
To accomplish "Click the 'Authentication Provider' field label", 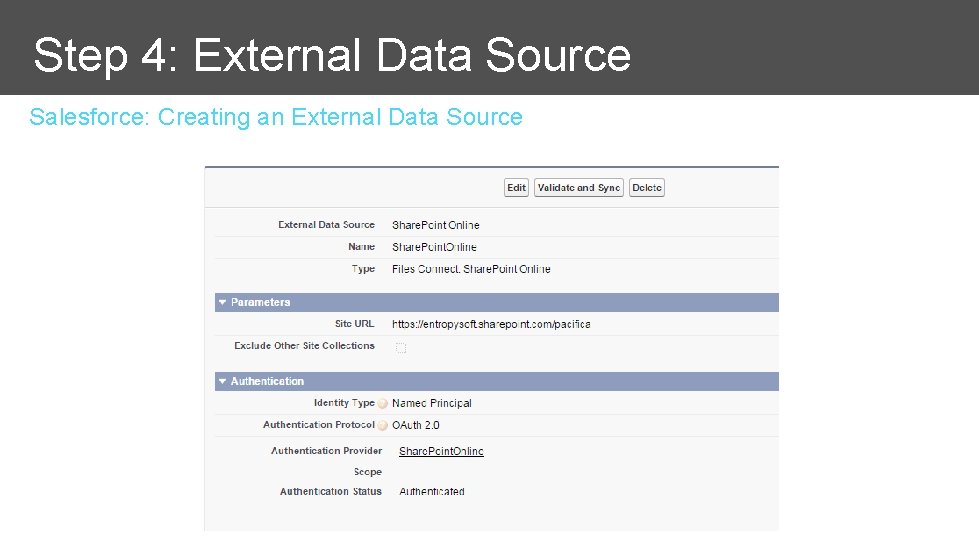I will pos(327,451).
